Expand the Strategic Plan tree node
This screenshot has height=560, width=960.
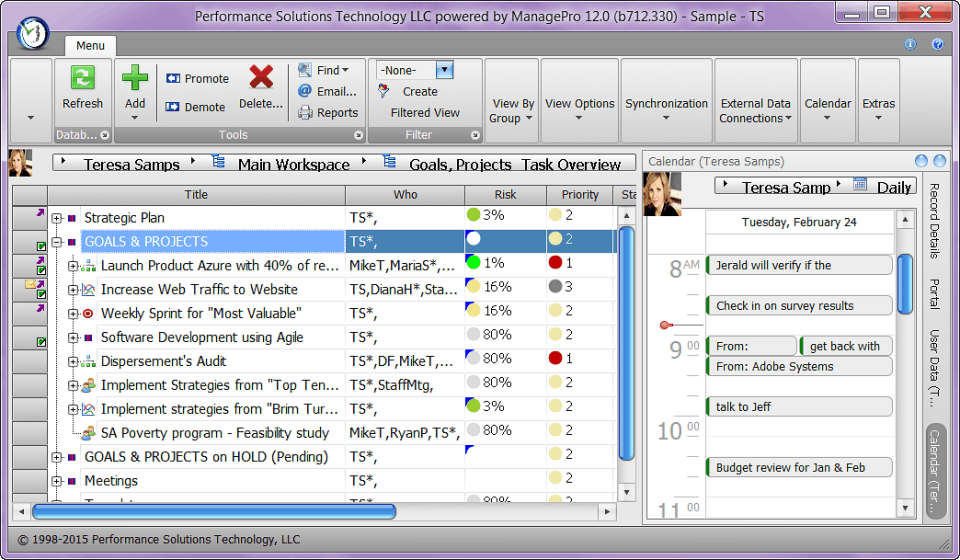[x=57, y=218]
